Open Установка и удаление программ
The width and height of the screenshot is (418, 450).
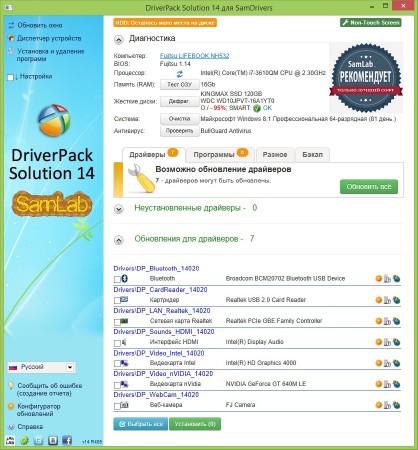[x=50, y=55]
